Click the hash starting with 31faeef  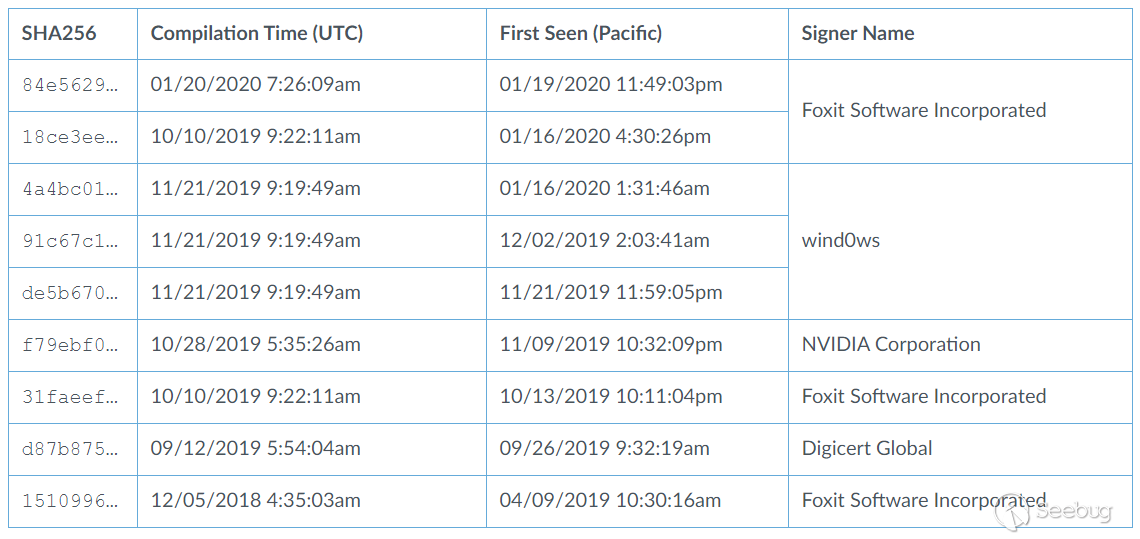point(70,397)
